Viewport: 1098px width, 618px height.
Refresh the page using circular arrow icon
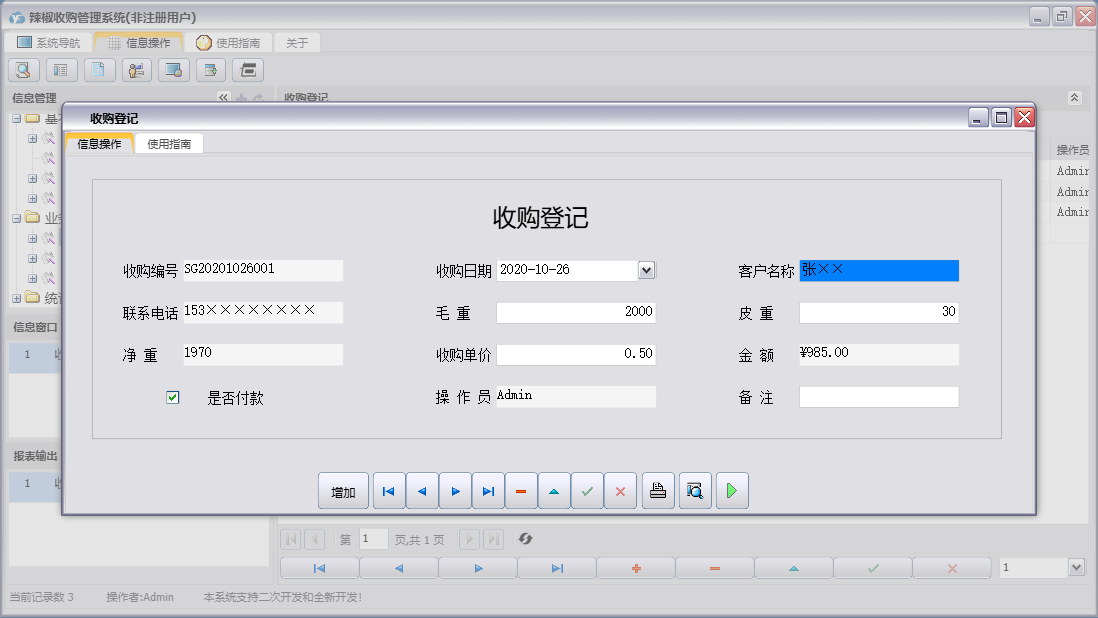pos(526,539)
